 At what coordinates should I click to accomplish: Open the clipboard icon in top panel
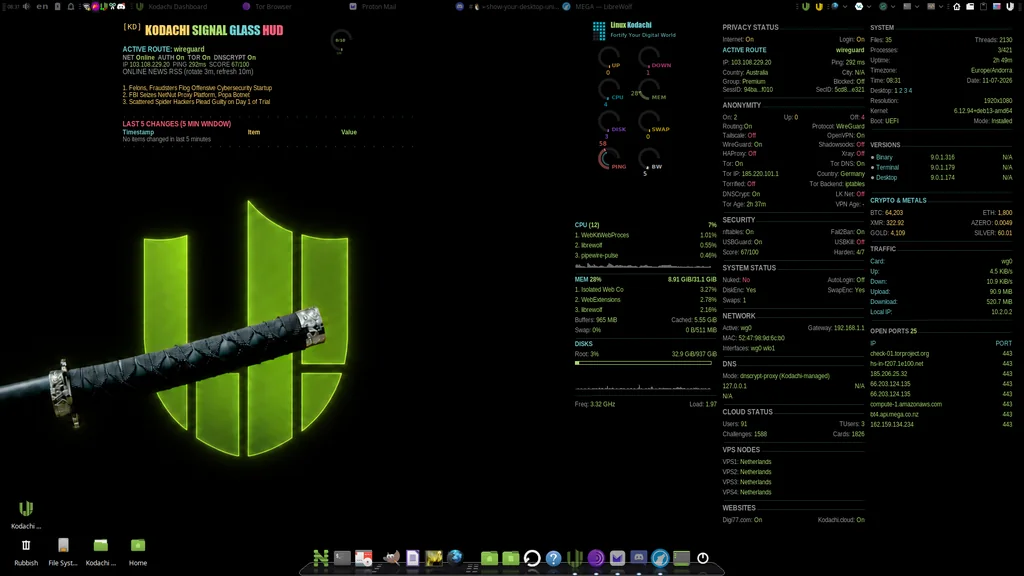coord(984,7)
